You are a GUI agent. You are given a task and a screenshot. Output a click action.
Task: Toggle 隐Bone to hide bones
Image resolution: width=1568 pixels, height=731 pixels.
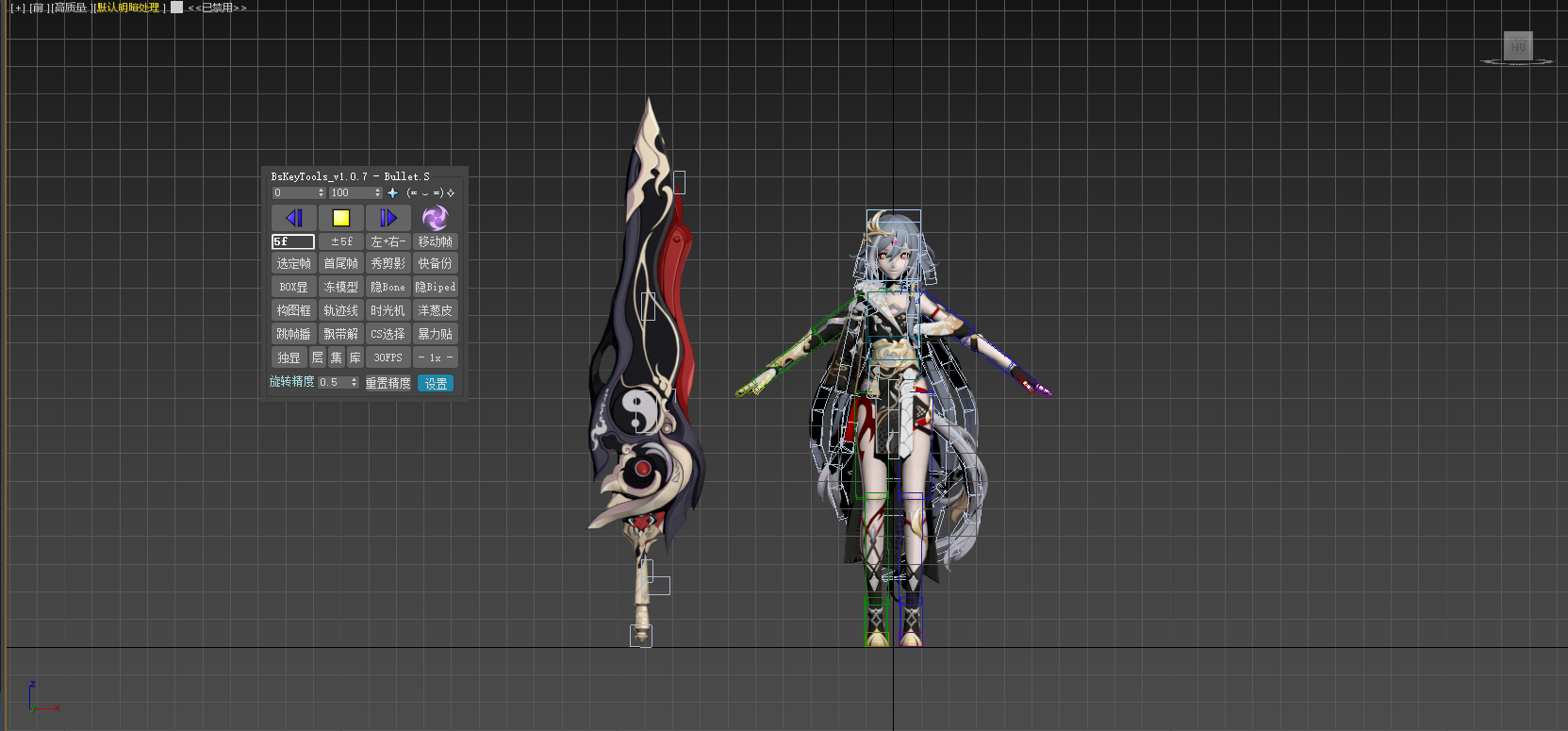pos(388,287)
